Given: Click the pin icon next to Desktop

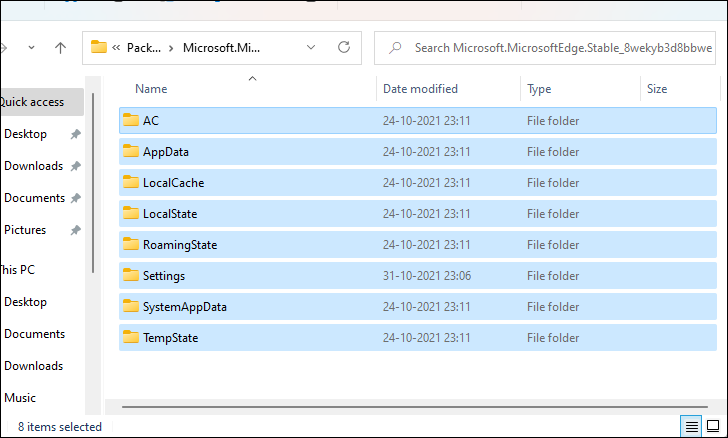Looking at the screenshot, I should (x=76, y=134).
